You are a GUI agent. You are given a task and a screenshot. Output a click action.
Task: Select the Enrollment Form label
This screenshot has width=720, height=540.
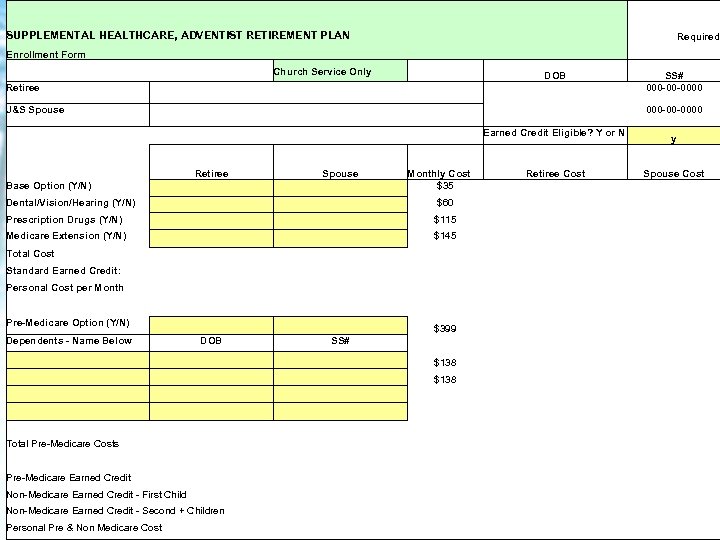[x=46, y=55]
